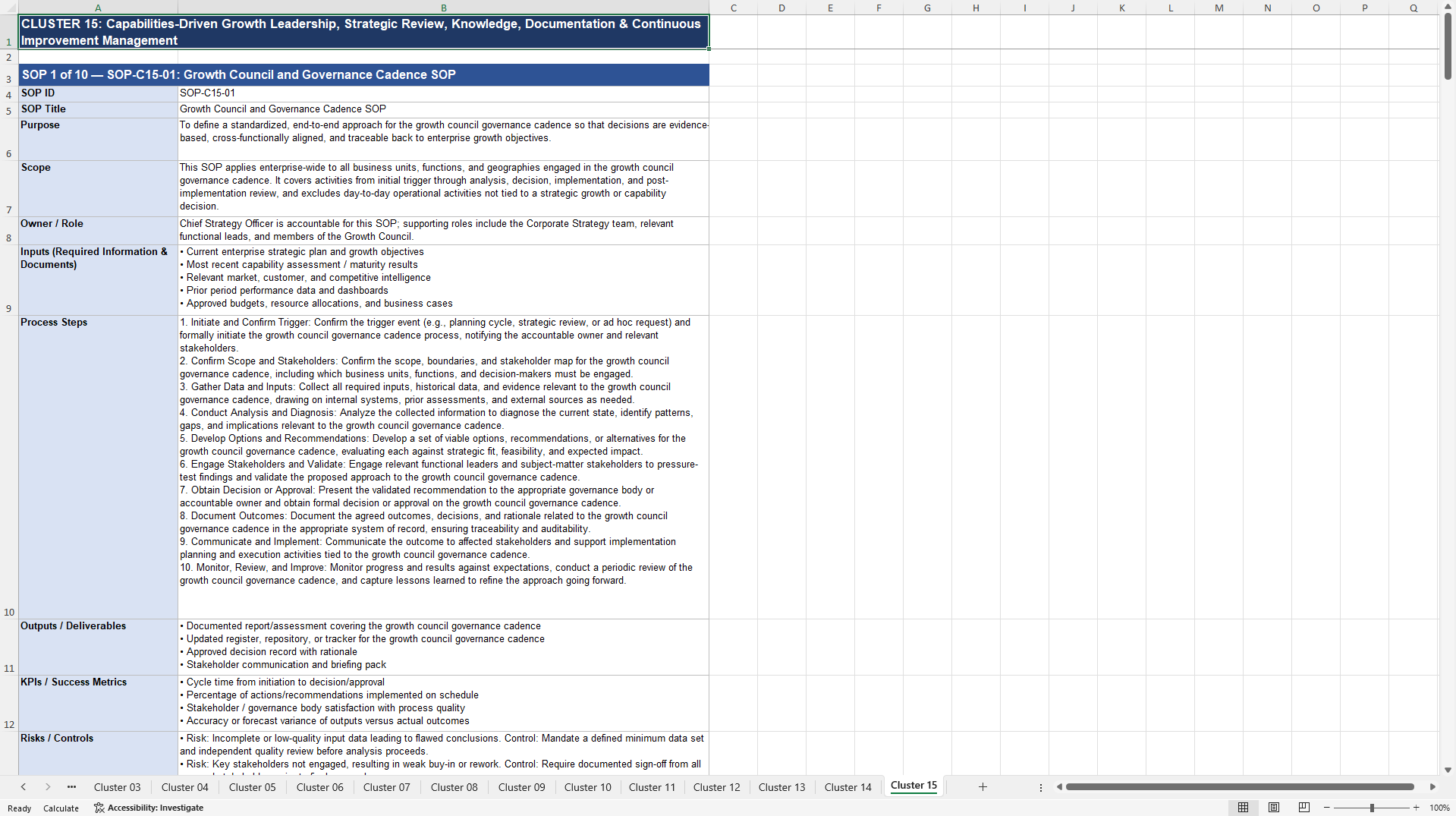Open Cluster 12 sheet tab
The width and height of the screenshot is (1456, 816).
716,787
